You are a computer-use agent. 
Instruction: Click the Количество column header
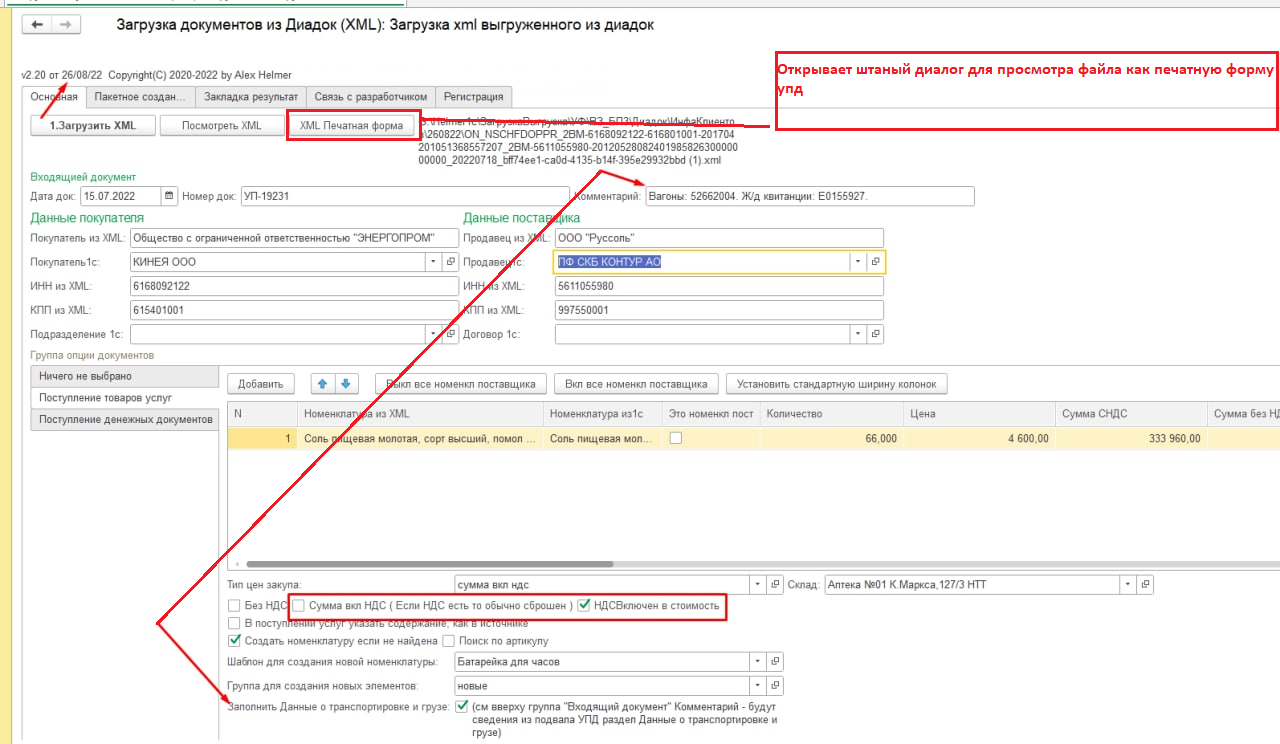pos(832,414)
